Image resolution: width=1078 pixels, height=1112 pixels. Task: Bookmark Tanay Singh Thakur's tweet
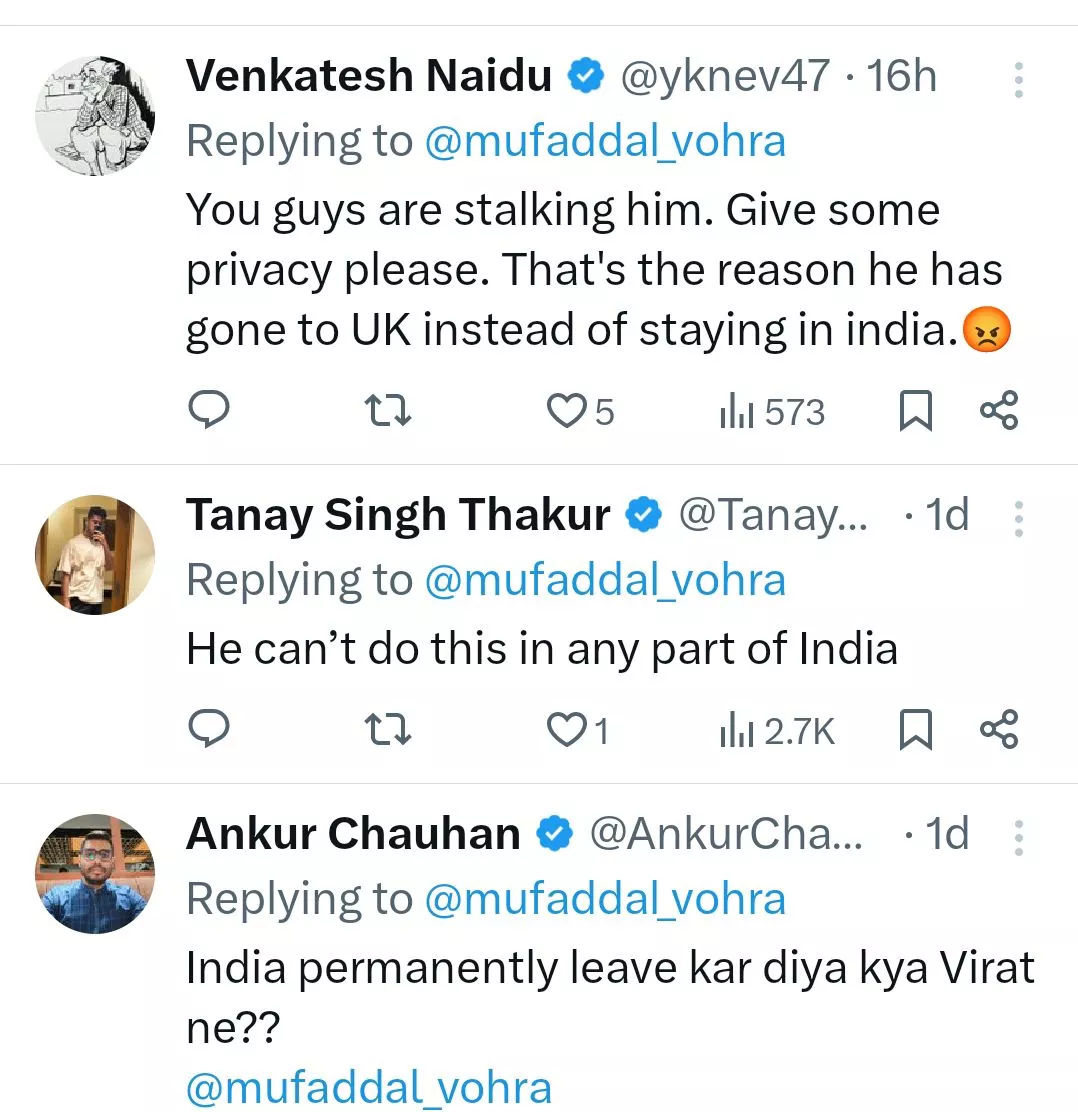pos(915,730)
